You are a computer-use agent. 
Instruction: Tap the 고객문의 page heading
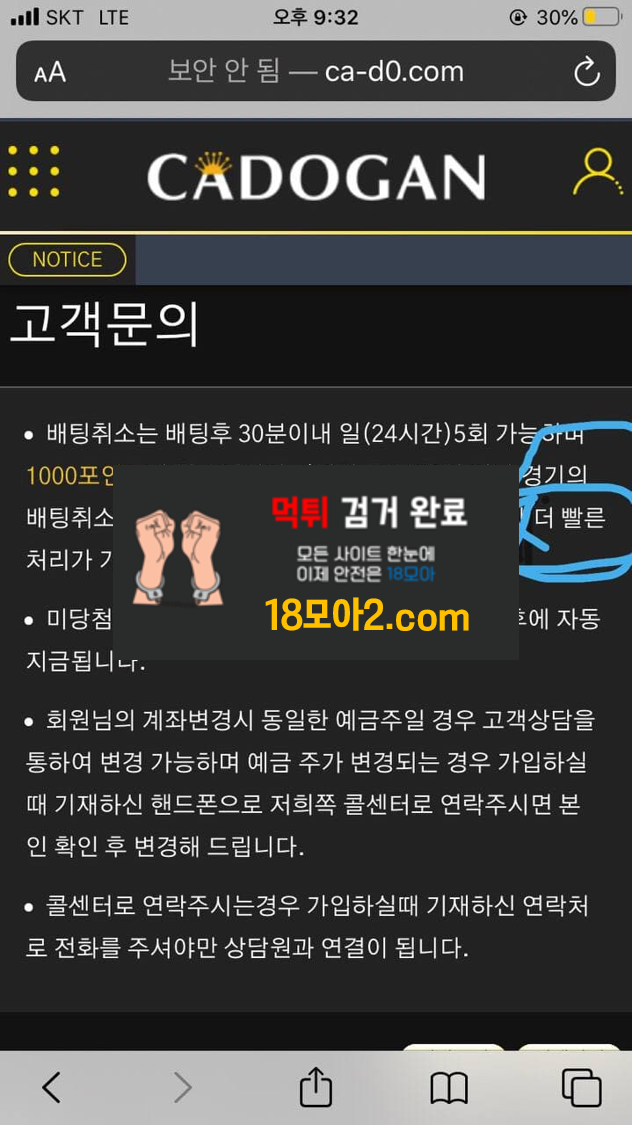tap(104, 324)
